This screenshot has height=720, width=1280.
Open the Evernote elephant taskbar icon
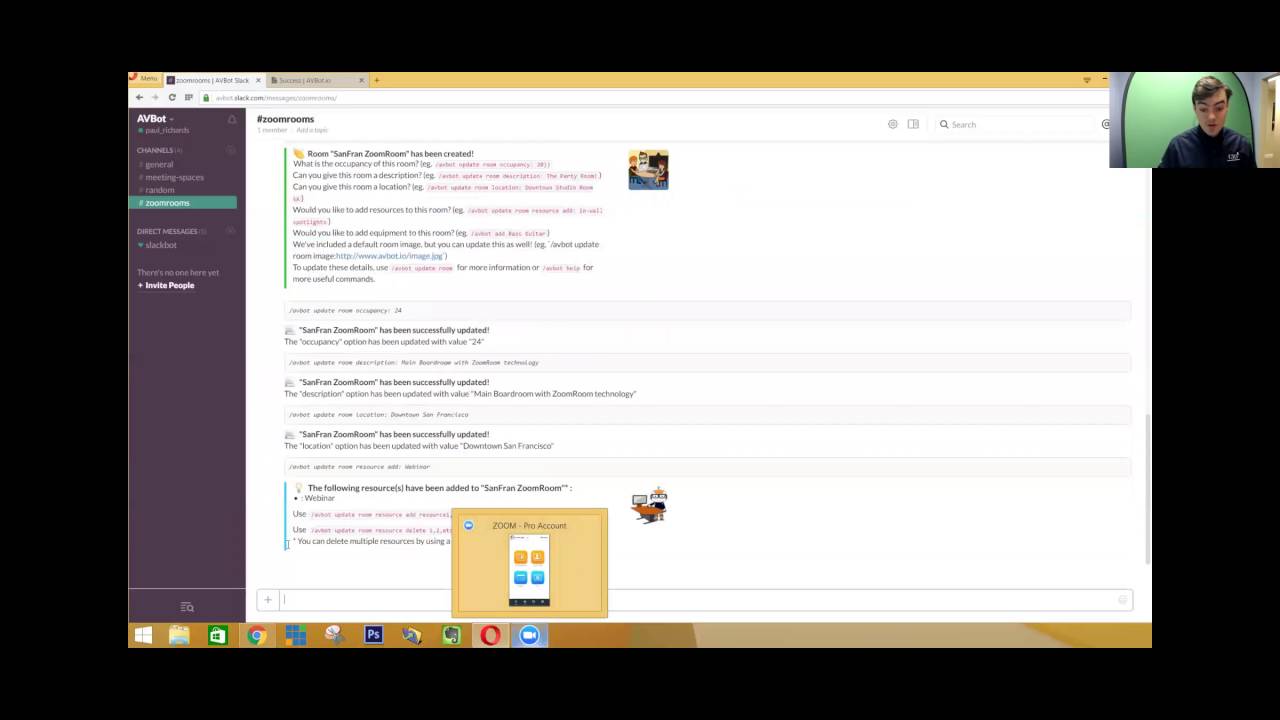click(451, 635)
